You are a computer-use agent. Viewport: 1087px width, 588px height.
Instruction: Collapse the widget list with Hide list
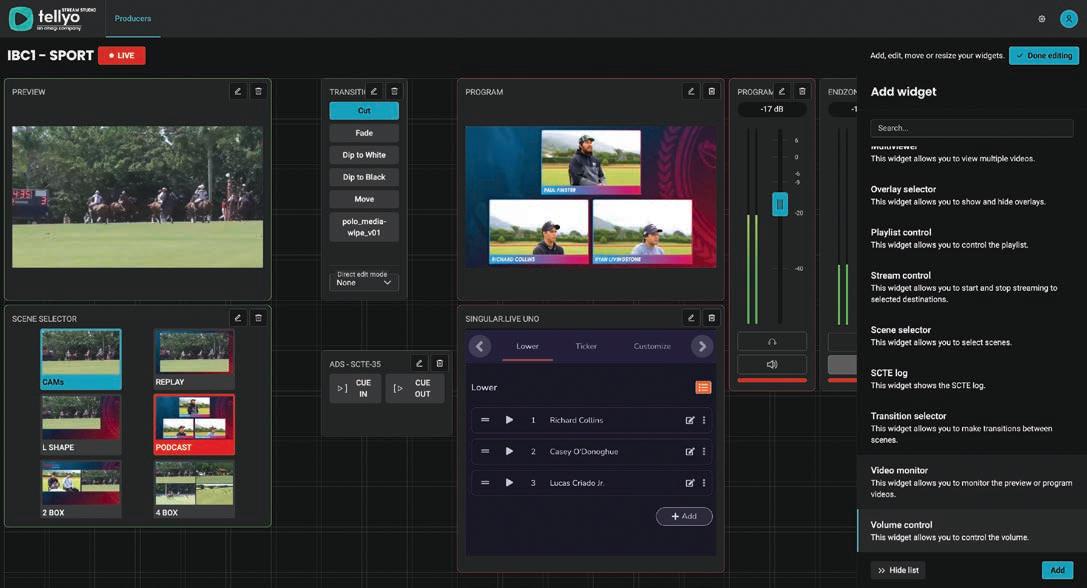pos(898,570)
